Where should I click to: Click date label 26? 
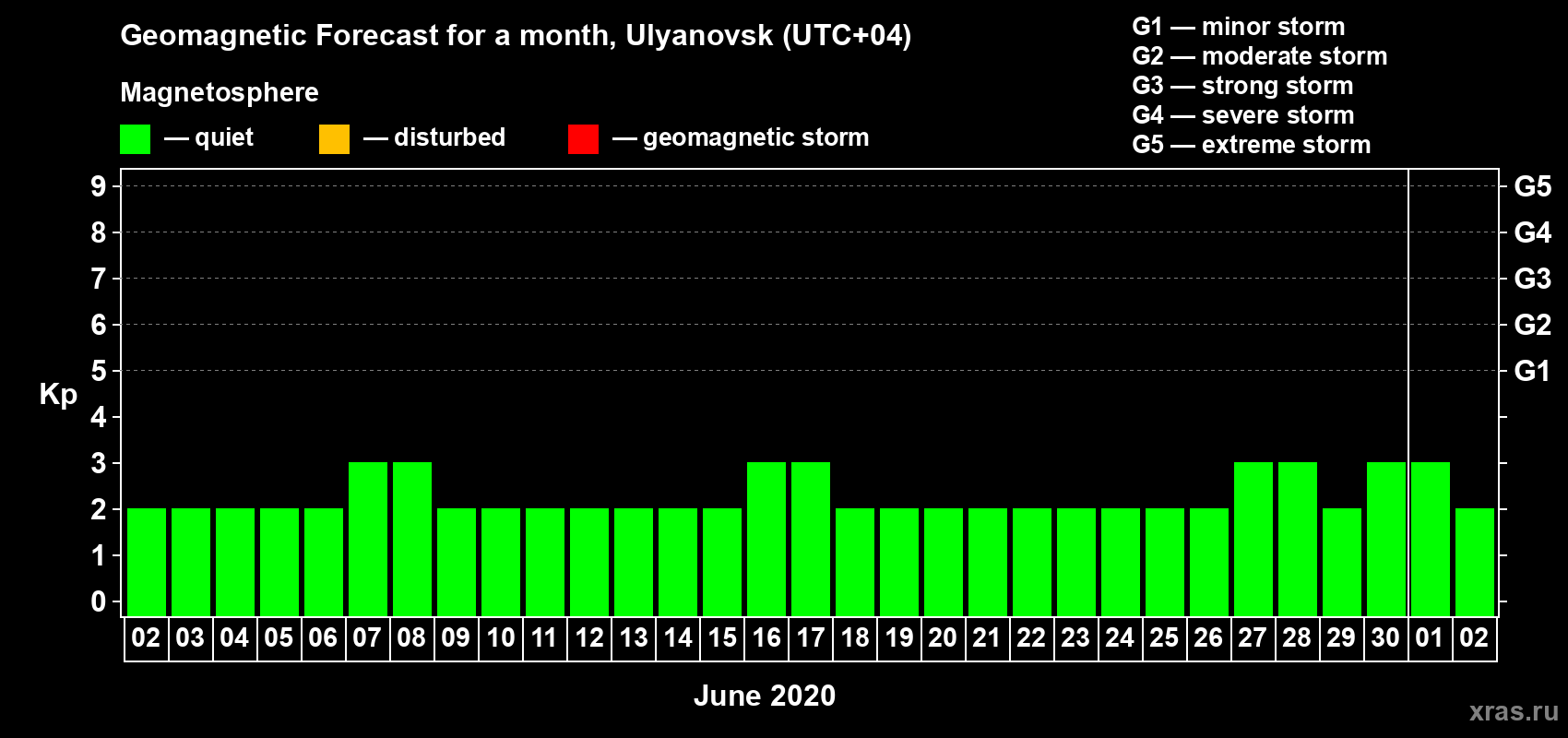(1208, 637)
